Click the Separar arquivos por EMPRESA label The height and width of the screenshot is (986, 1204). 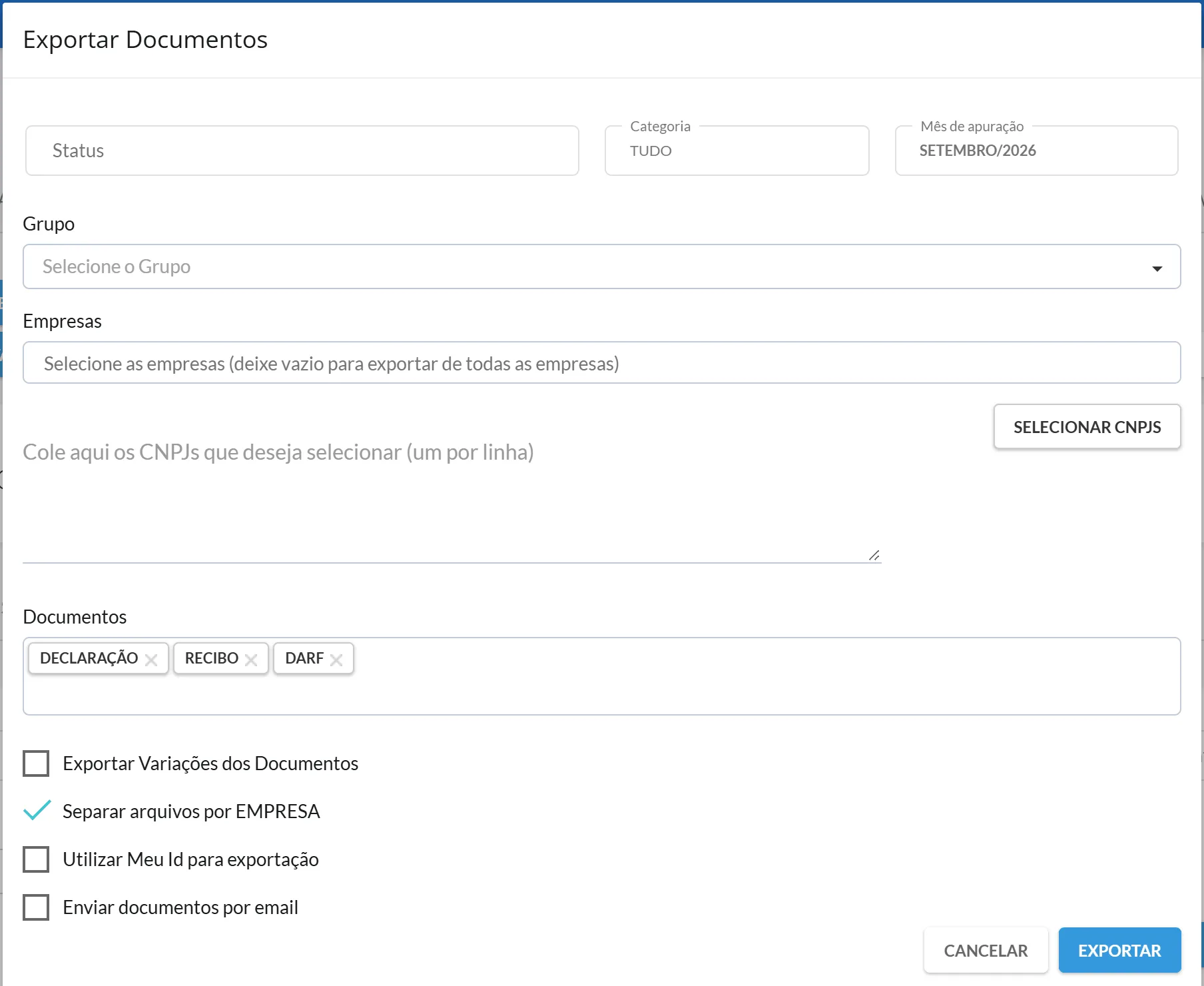(191, 811)
